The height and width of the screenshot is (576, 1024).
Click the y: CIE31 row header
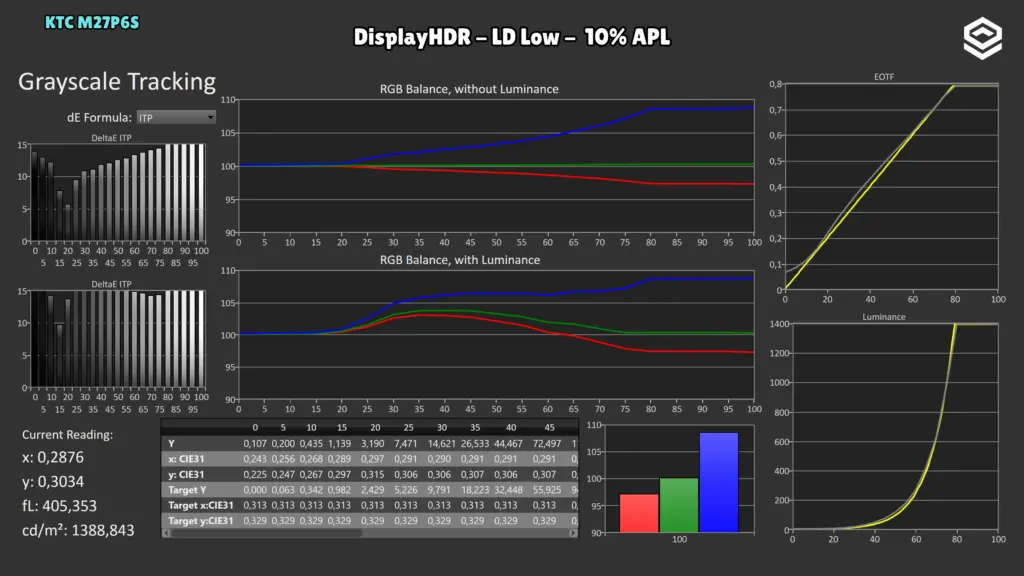click(x=186, y=475)
